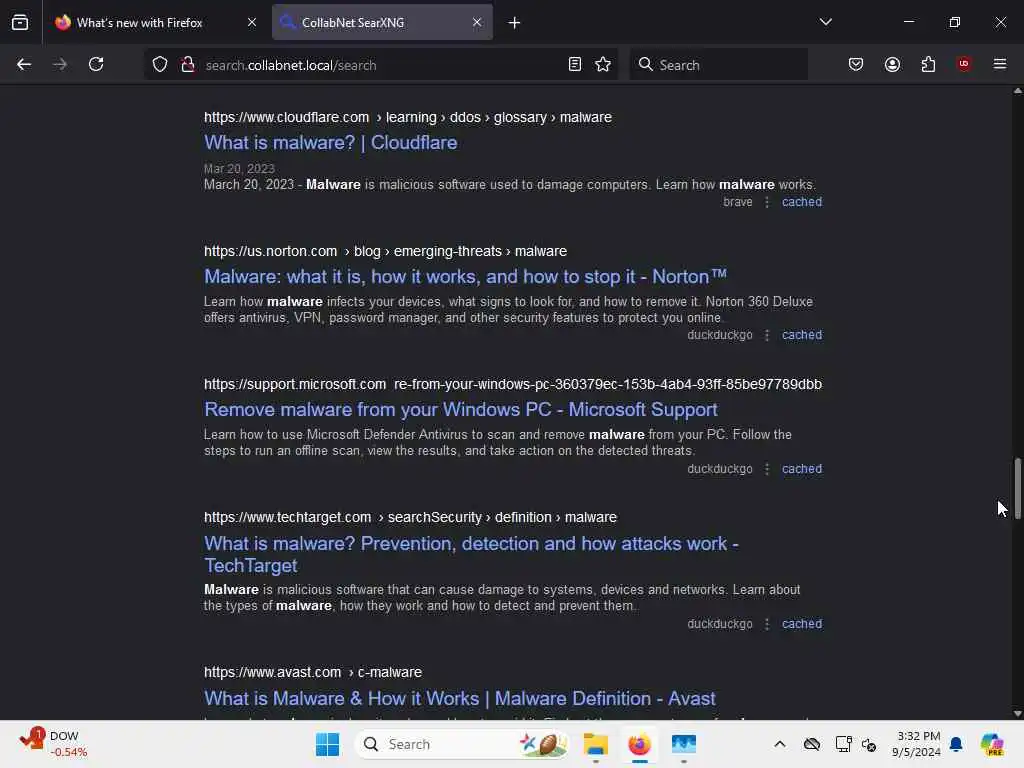Click the cloudflare.com URL breadcrumb
Screen dimensions: 1024x768
tap(408, 118)
